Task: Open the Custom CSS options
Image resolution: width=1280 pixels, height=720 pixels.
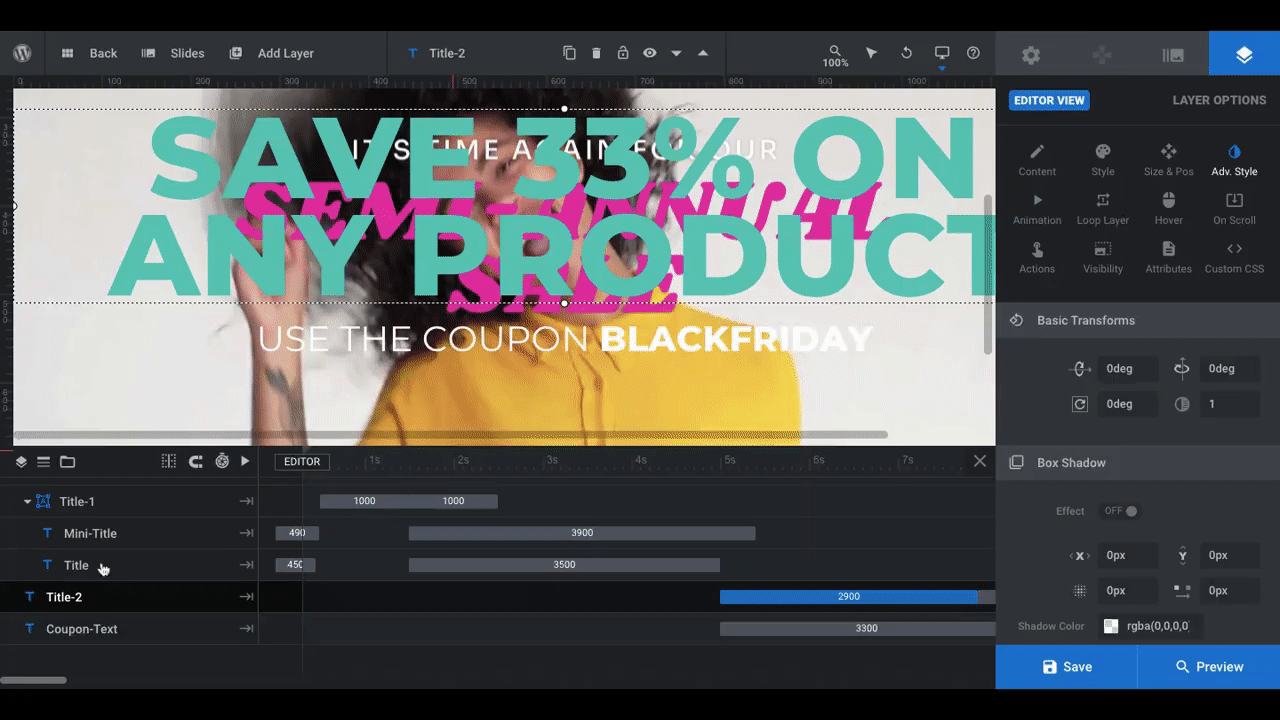Action: pyautogui.click(x=1234, y=257)
